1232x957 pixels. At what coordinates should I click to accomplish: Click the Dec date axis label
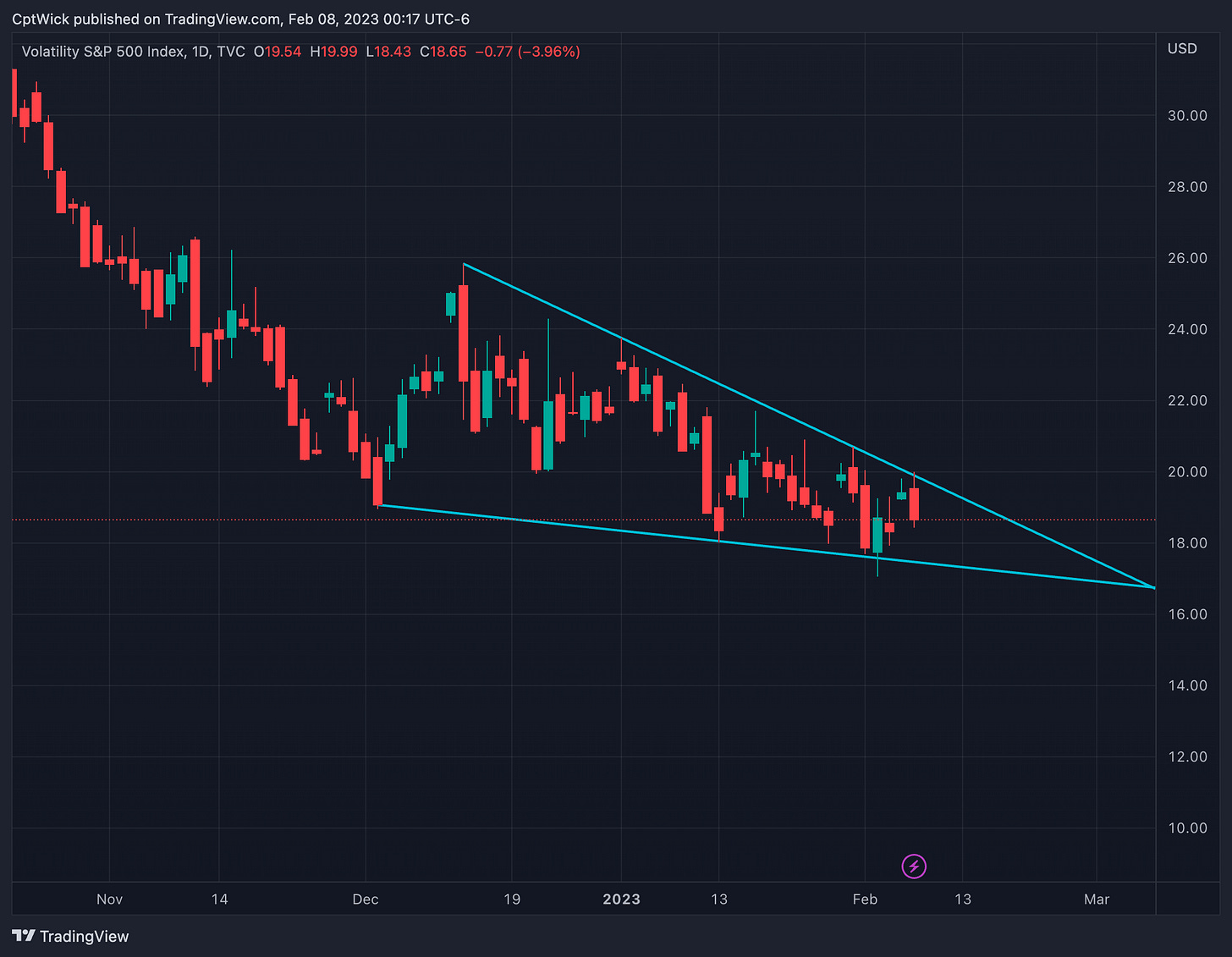click(366, 899)
